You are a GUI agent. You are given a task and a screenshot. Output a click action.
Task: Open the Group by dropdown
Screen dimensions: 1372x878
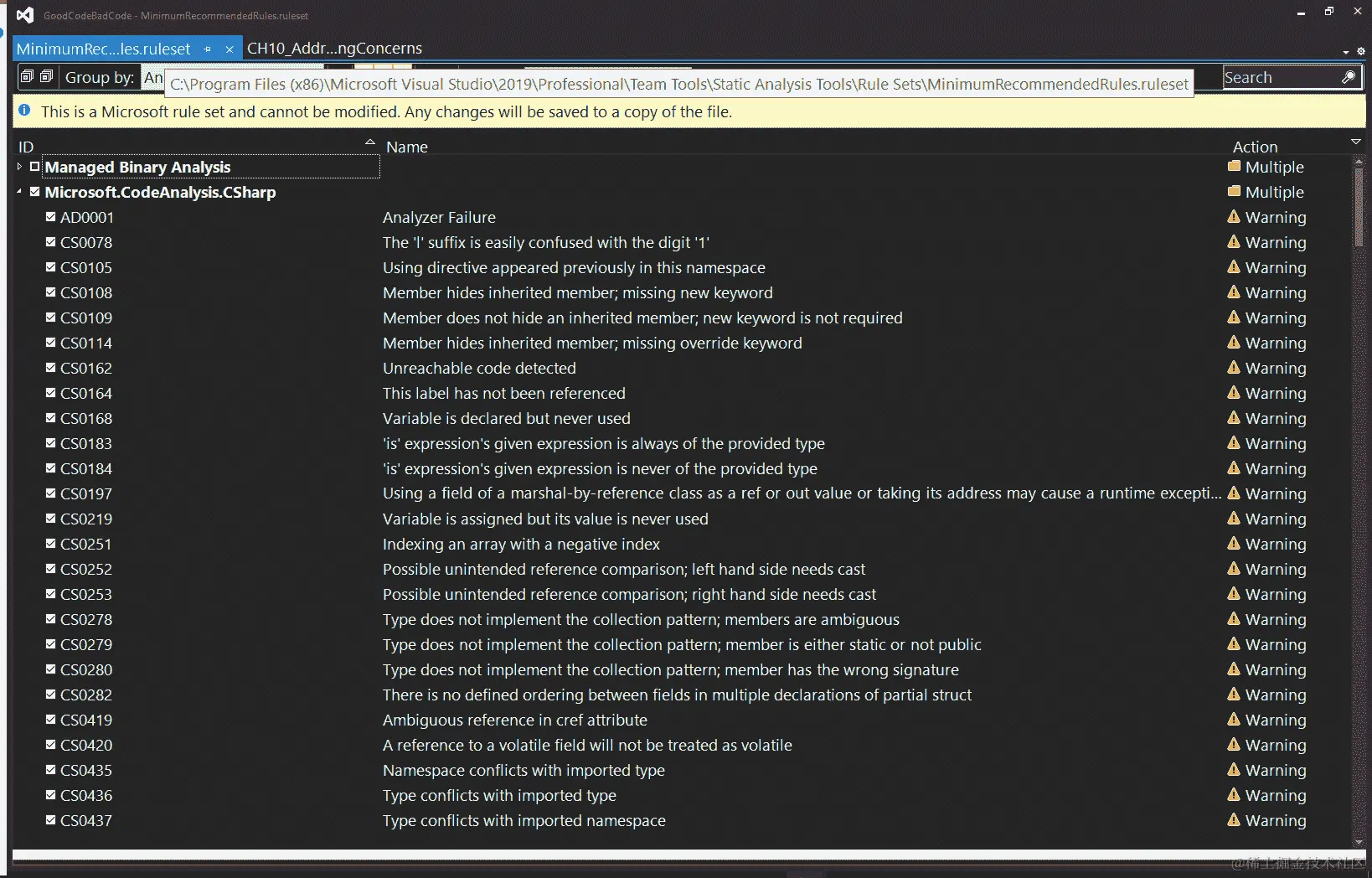tap(152, 77)
